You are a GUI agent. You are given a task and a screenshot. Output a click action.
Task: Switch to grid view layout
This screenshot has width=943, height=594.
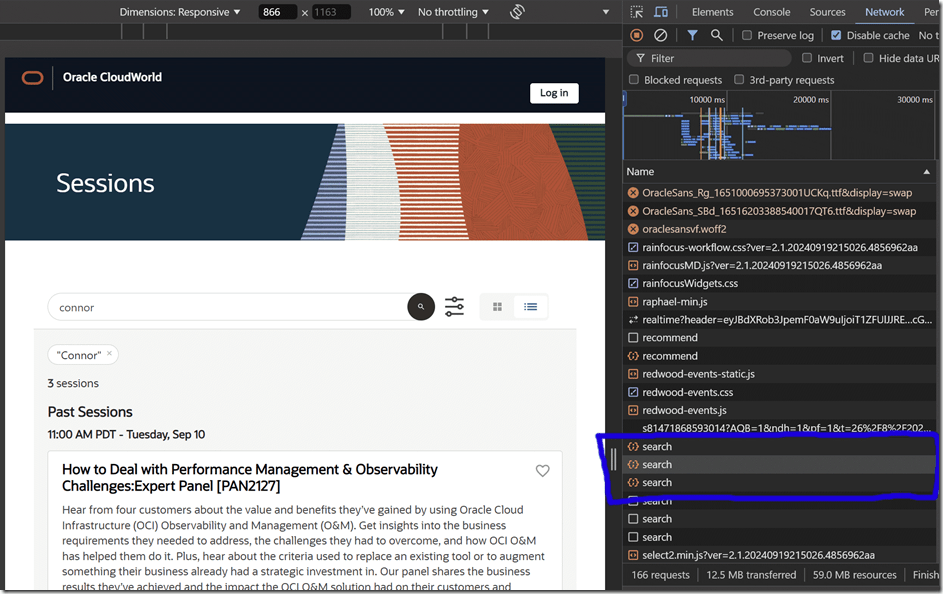click(497, 307)
